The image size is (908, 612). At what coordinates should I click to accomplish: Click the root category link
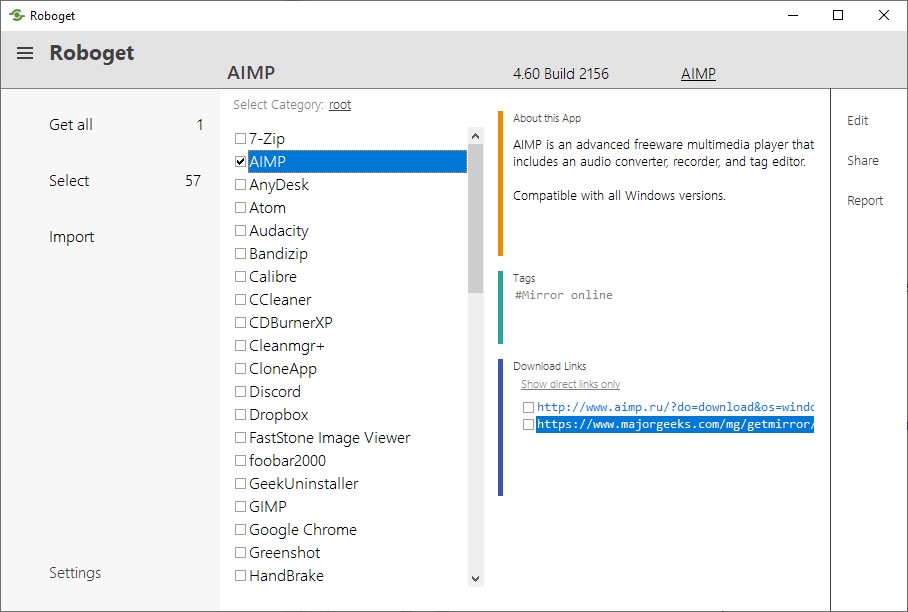click(340, 104)
